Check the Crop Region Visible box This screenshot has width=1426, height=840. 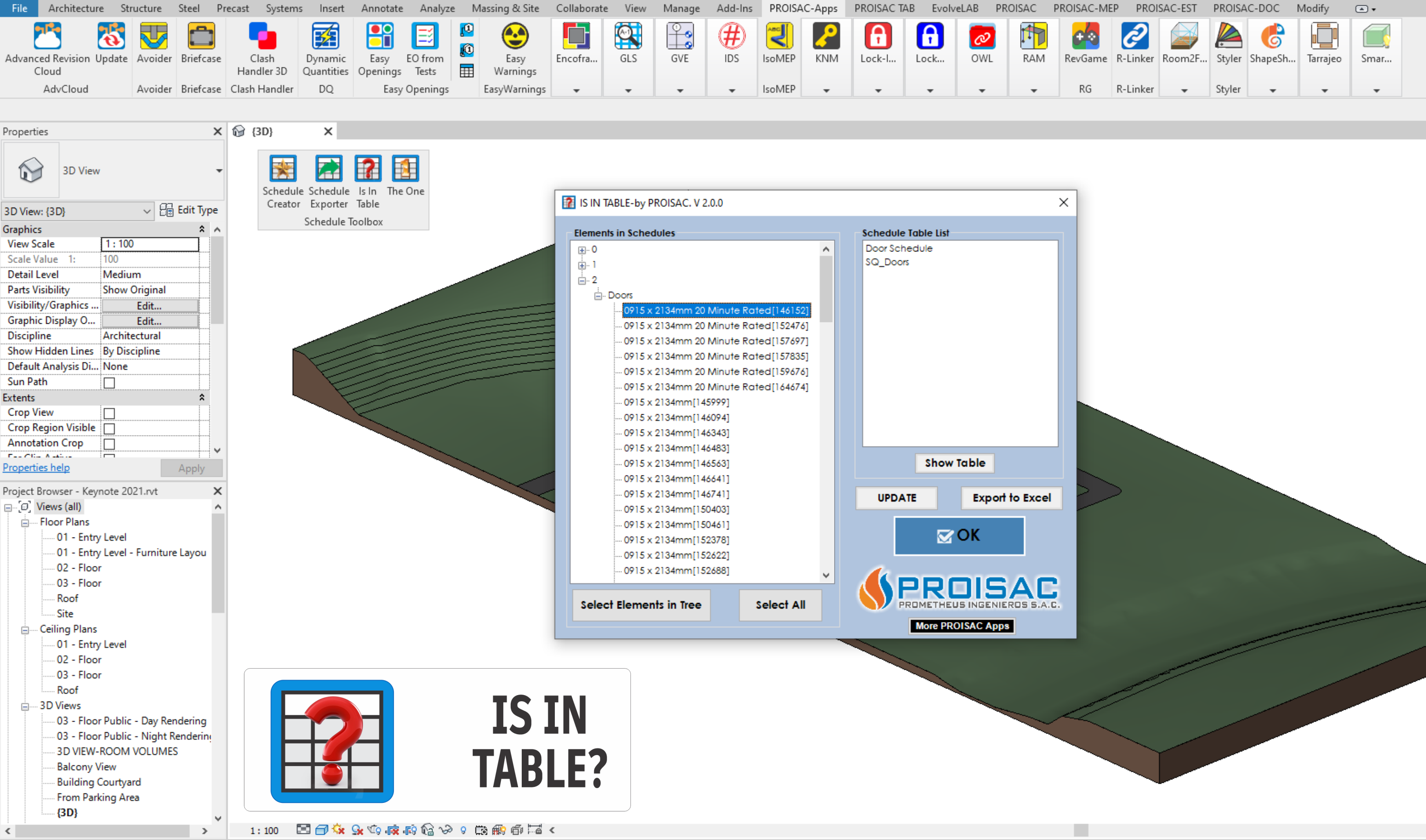(109, 429)
